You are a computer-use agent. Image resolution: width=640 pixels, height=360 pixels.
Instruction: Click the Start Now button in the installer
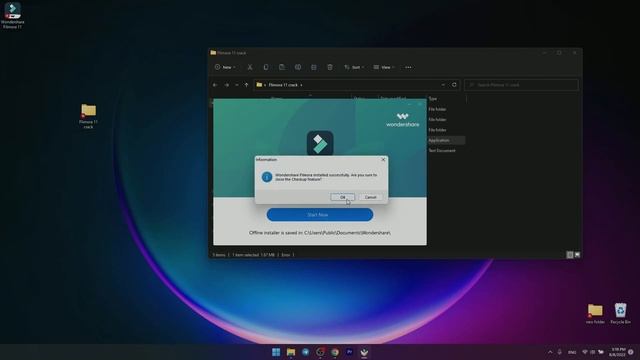click(320, 215)
